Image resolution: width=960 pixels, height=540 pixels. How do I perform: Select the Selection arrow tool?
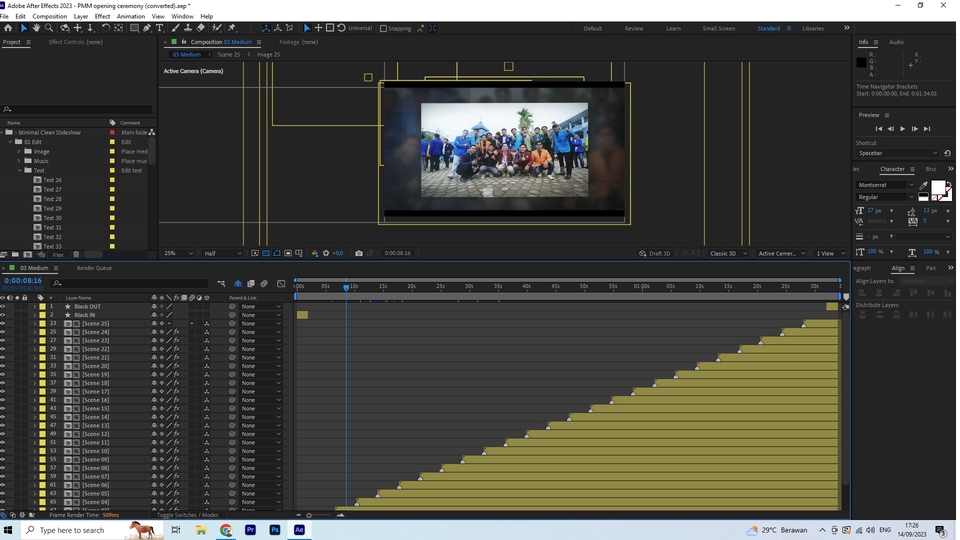click(24, 28)
